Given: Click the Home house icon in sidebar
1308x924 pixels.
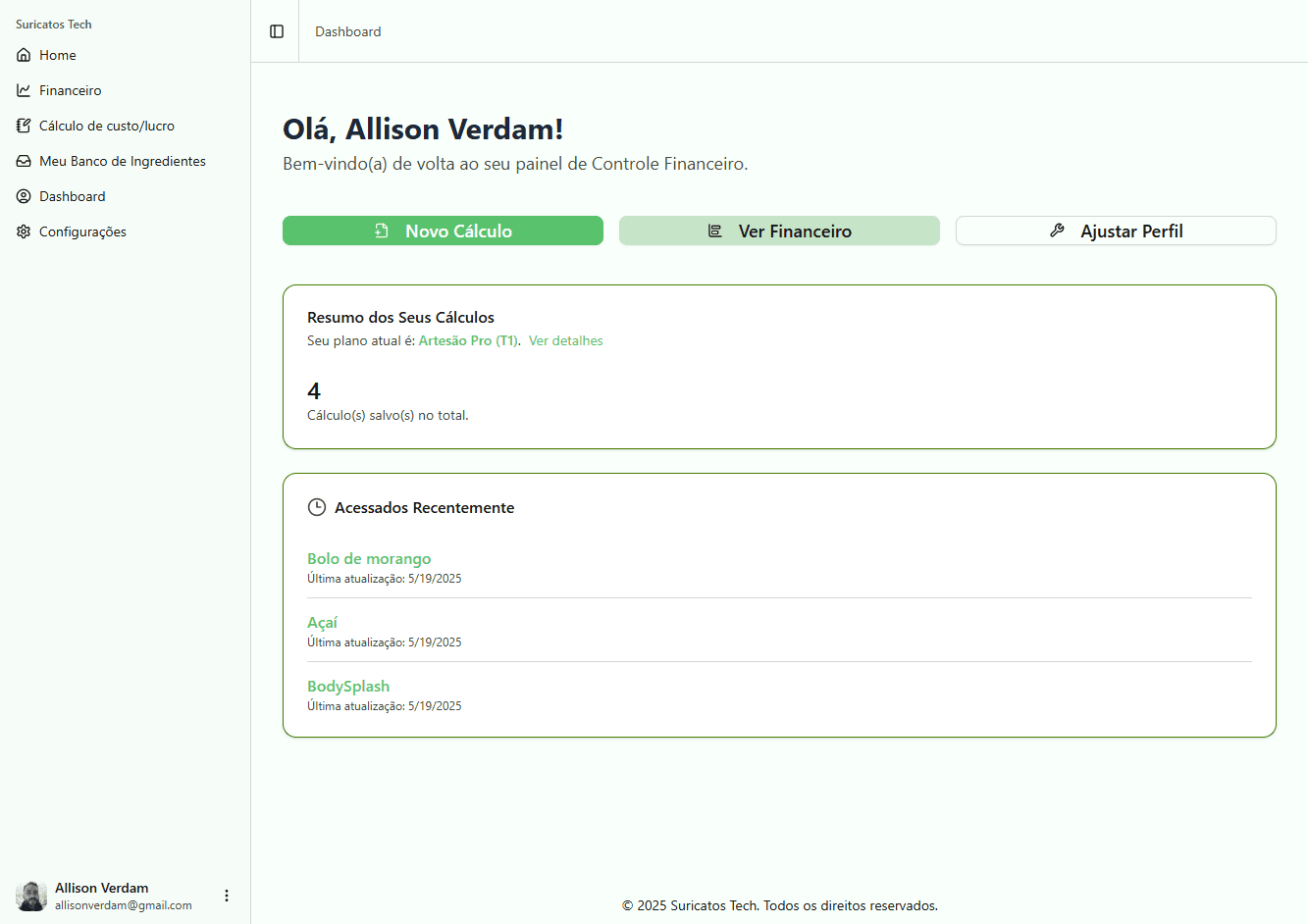Looking at the screenshot, I should [24, 55].
